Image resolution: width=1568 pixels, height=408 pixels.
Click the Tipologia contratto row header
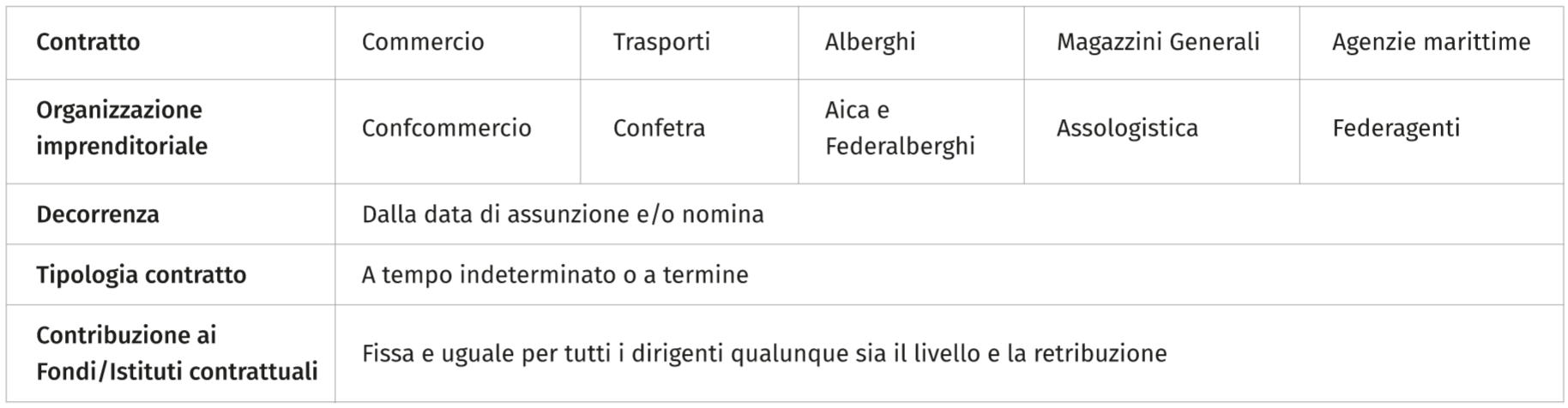click(x=142, y=275)
